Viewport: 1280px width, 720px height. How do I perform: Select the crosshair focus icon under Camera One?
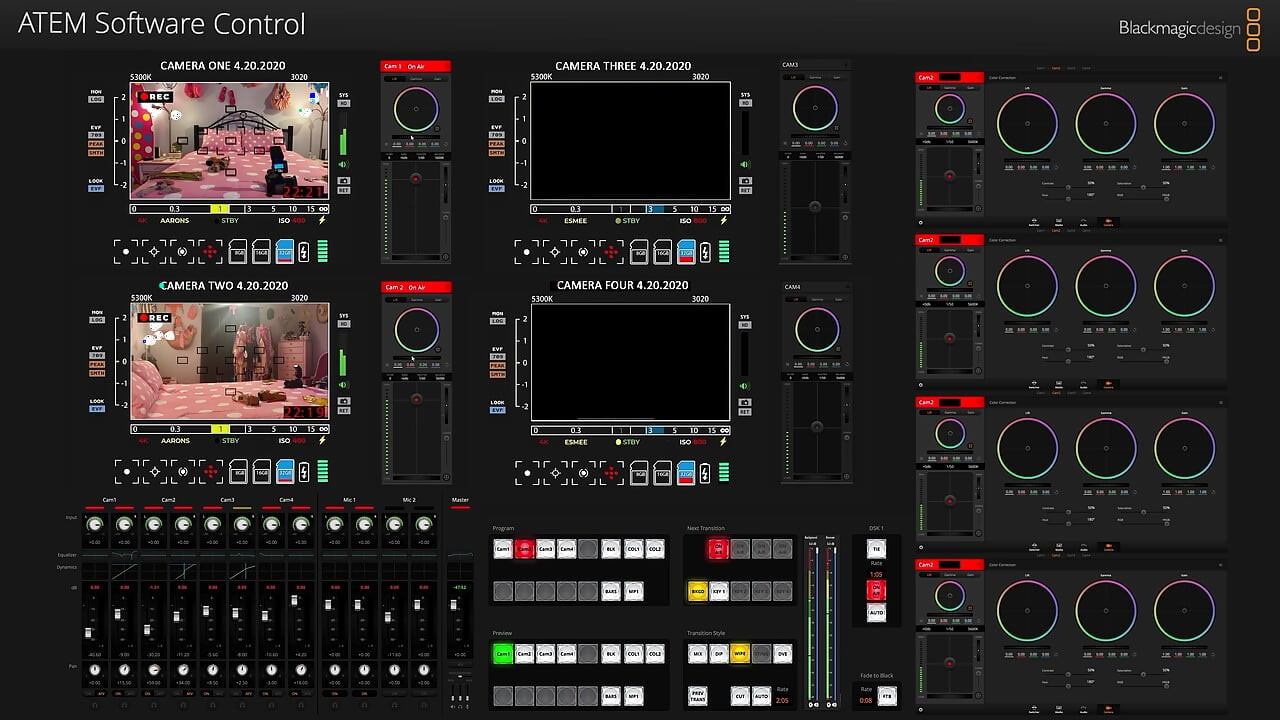click(x=154, y=252)
